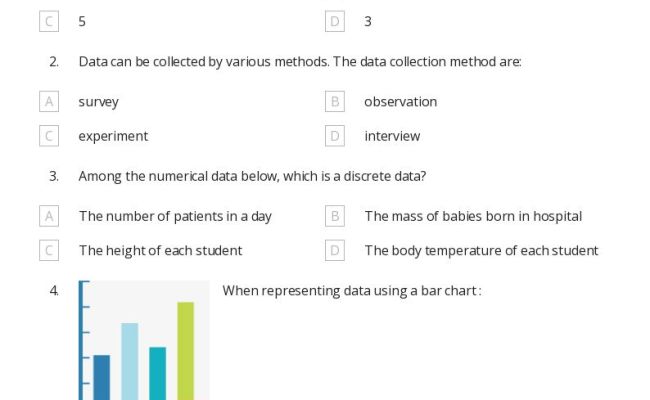This screenshot has width=650, height=400.
Task: Choose D, body temperature of each student
Action: point(335,250)
